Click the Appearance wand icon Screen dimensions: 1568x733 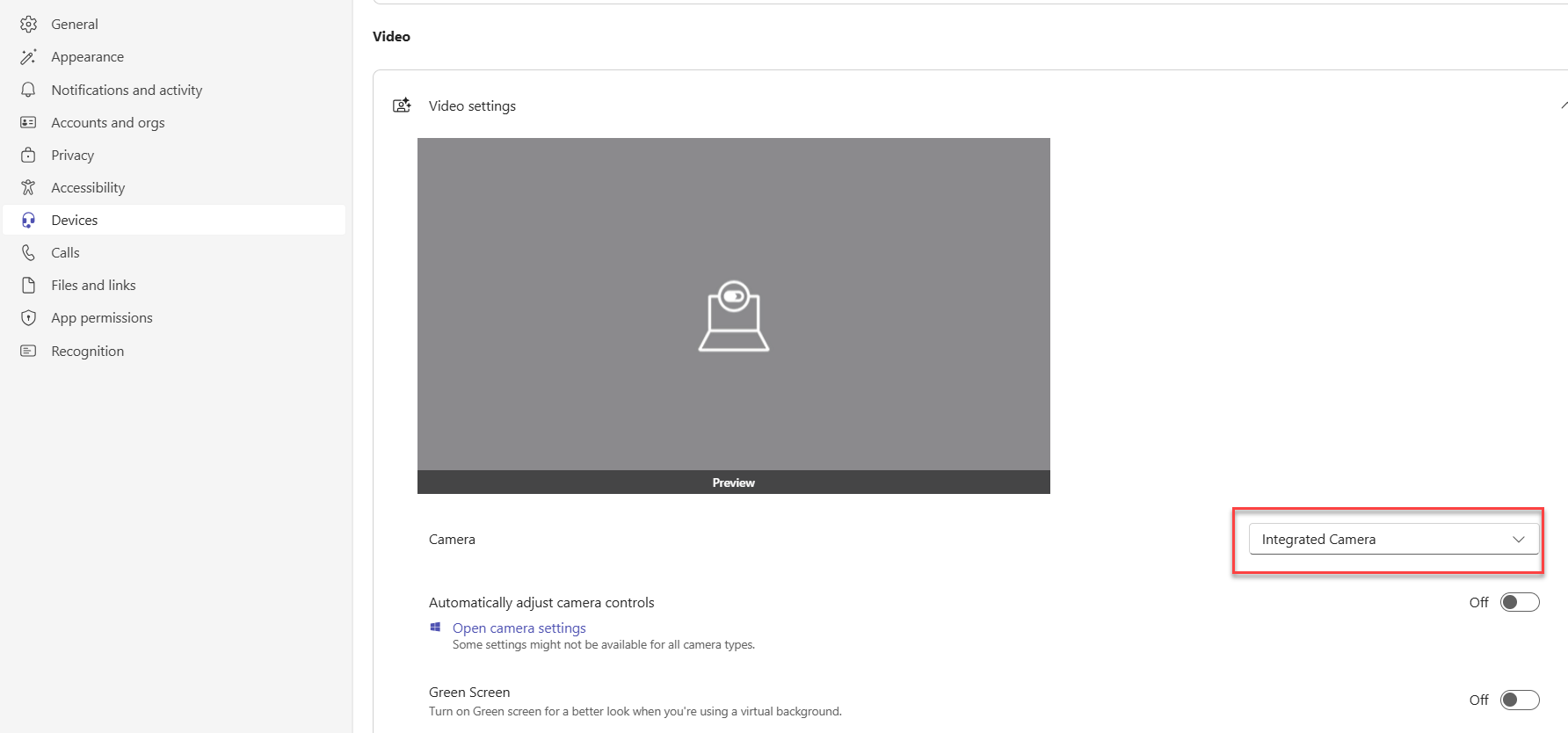[x=28, y=57]
